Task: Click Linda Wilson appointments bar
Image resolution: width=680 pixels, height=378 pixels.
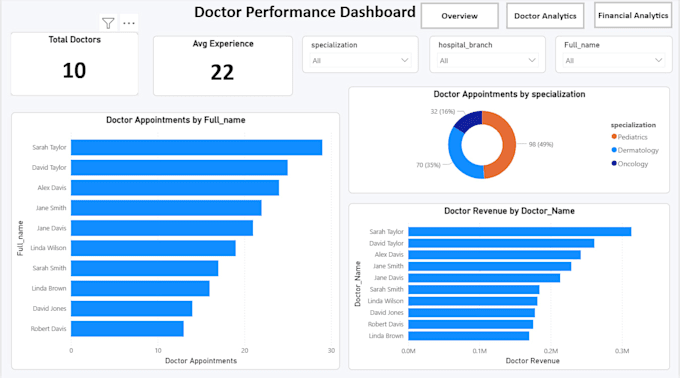Action: 153,248
